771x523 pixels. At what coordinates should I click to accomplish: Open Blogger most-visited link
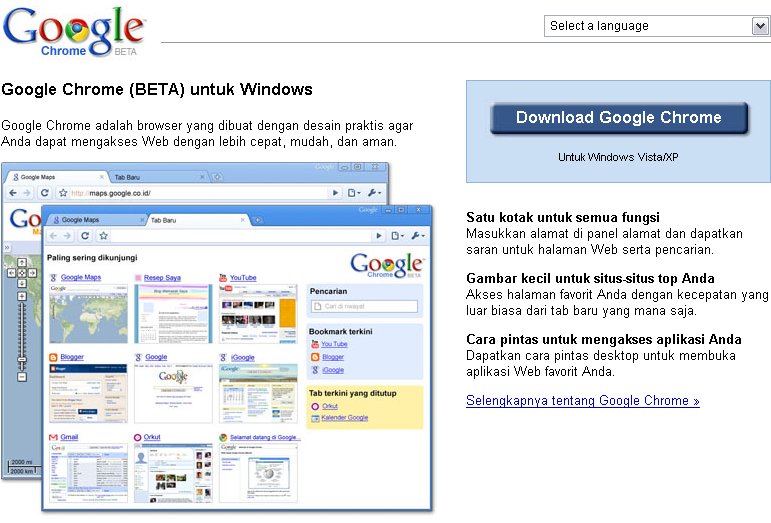click(72, 357)
